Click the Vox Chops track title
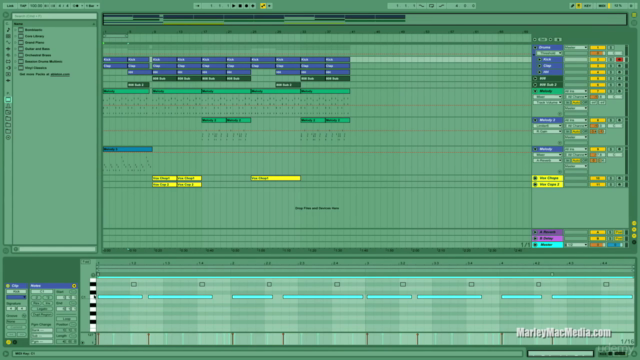This screenshot has height=360, width=640. pos(549,178)
